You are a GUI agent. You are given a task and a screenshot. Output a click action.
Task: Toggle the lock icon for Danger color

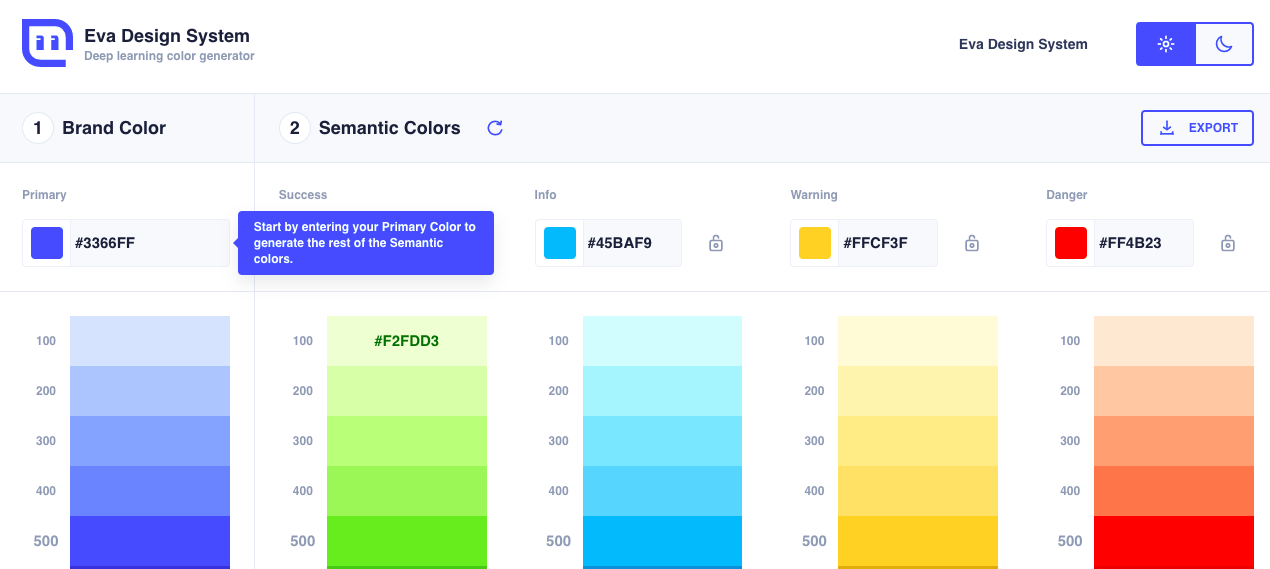[1228, 243]
